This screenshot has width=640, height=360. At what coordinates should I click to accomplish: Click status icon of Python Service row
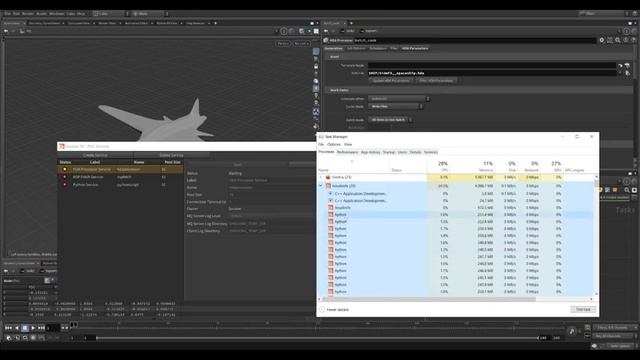point(64,184)
